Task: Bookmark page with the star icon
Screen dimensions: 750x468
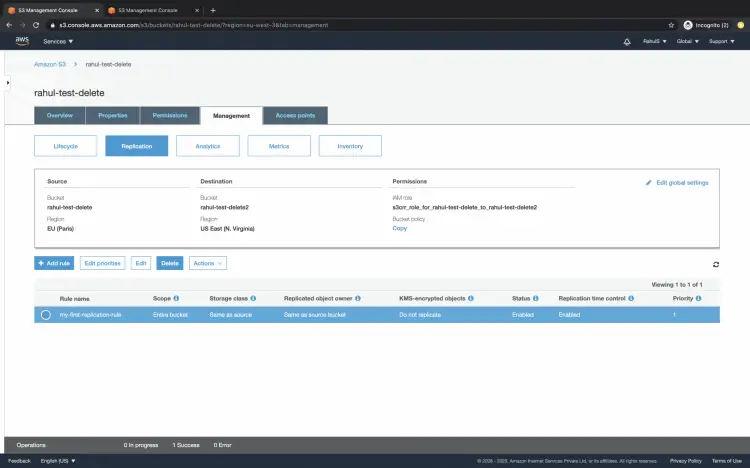Action: coord(671,25)
